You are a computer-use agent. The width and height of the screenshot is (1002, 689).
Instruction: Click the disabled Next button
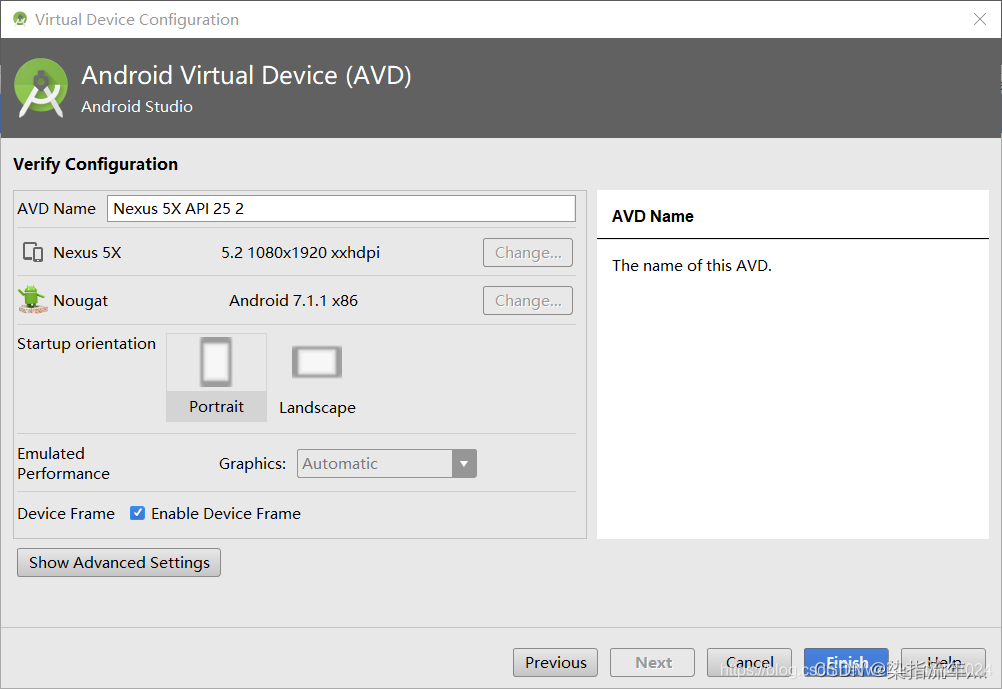tap(652, 662)
